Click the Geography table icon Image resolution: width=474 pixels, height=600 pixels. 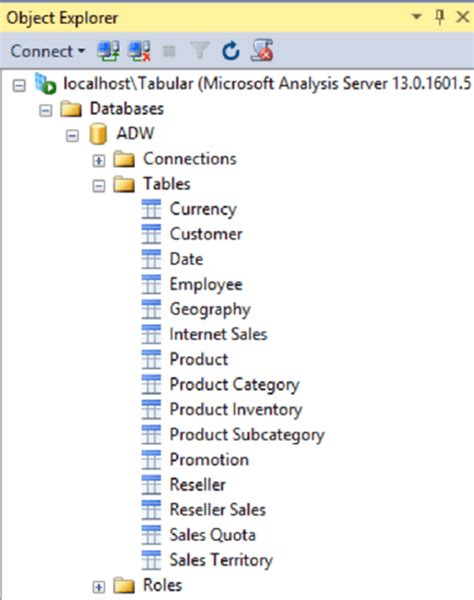(x=151, y=309)
